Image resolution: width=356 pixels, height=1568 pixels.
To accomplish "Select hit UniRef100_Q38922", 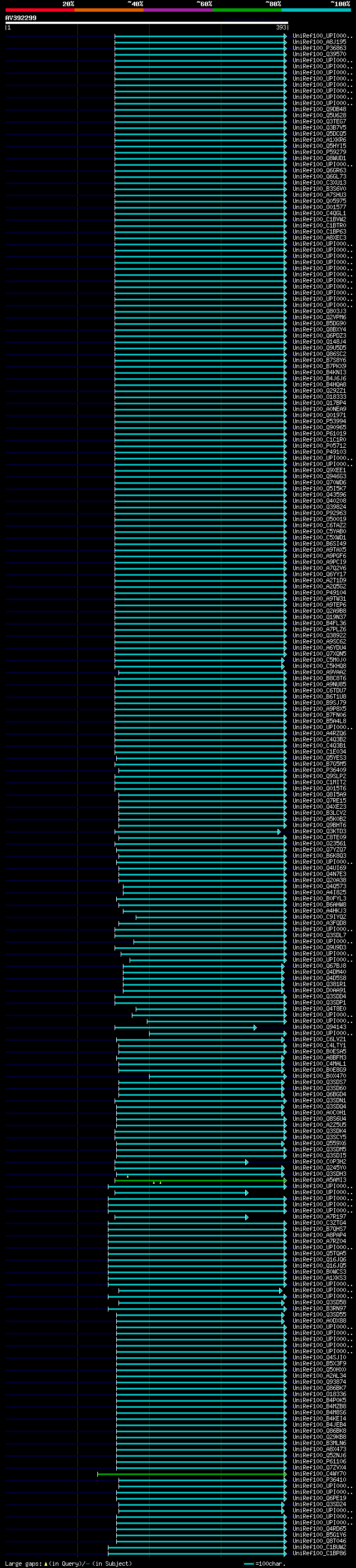I will pyautogui.click(x=319, y=635).
